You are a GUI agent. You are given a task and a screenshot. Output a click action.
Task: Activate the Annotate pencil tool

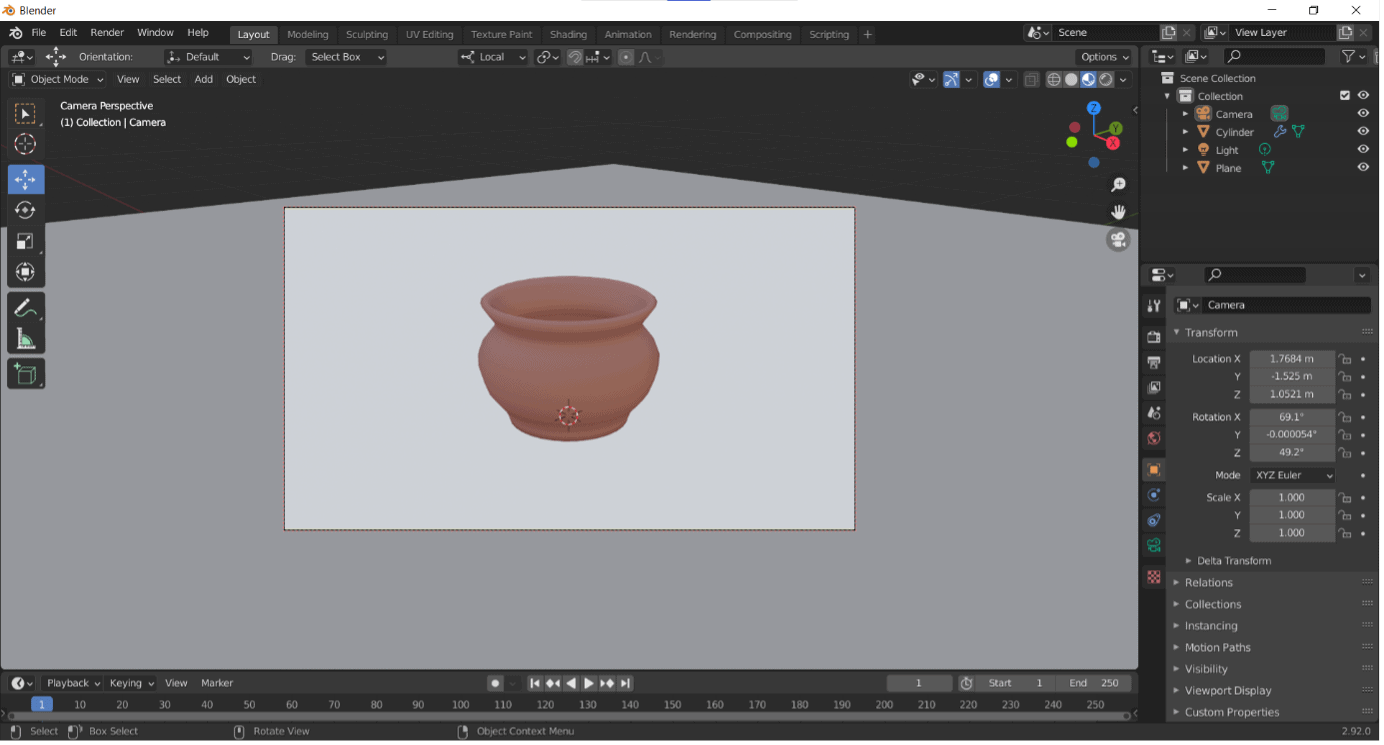click(x=26, y=309)
